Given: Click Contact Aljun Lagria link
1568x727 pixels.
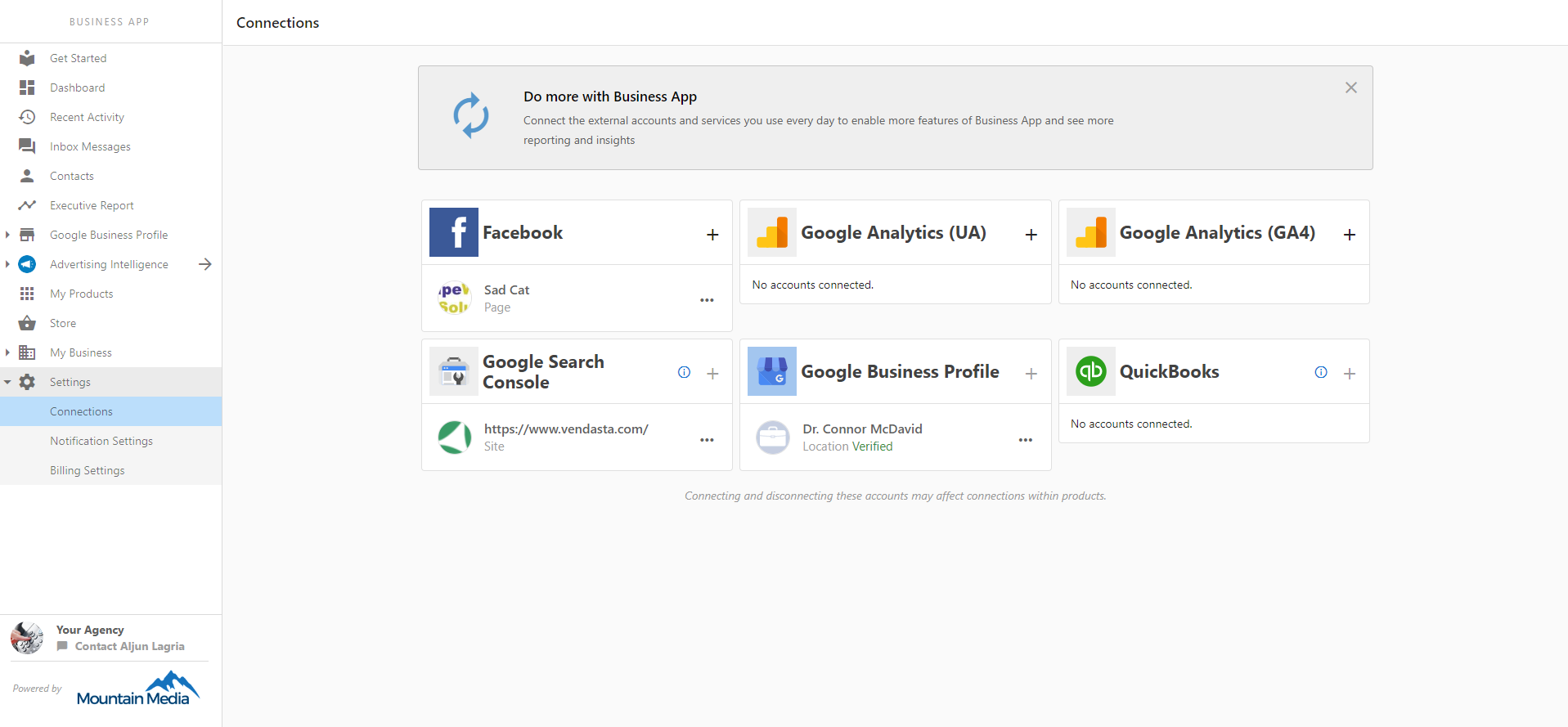Looking at the screenshot, I should pyautogui.click(x=129, y=646).
